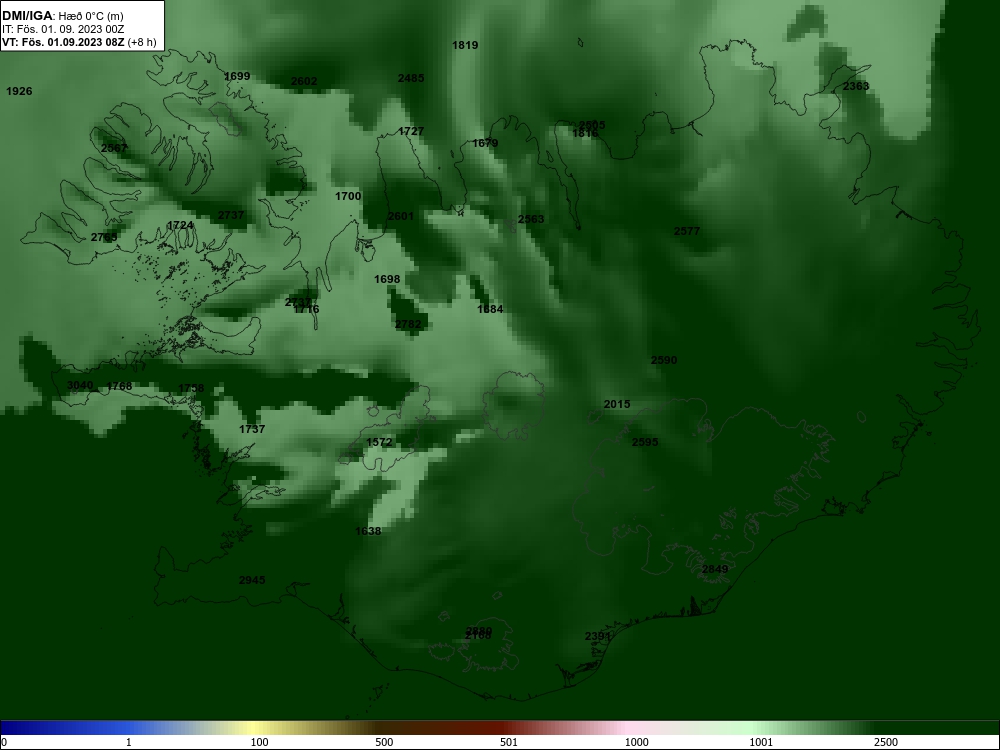Select the 2782 height label
Image resolution: width=1000 pixels, height=750 pixels.
(x=408, y=324)
